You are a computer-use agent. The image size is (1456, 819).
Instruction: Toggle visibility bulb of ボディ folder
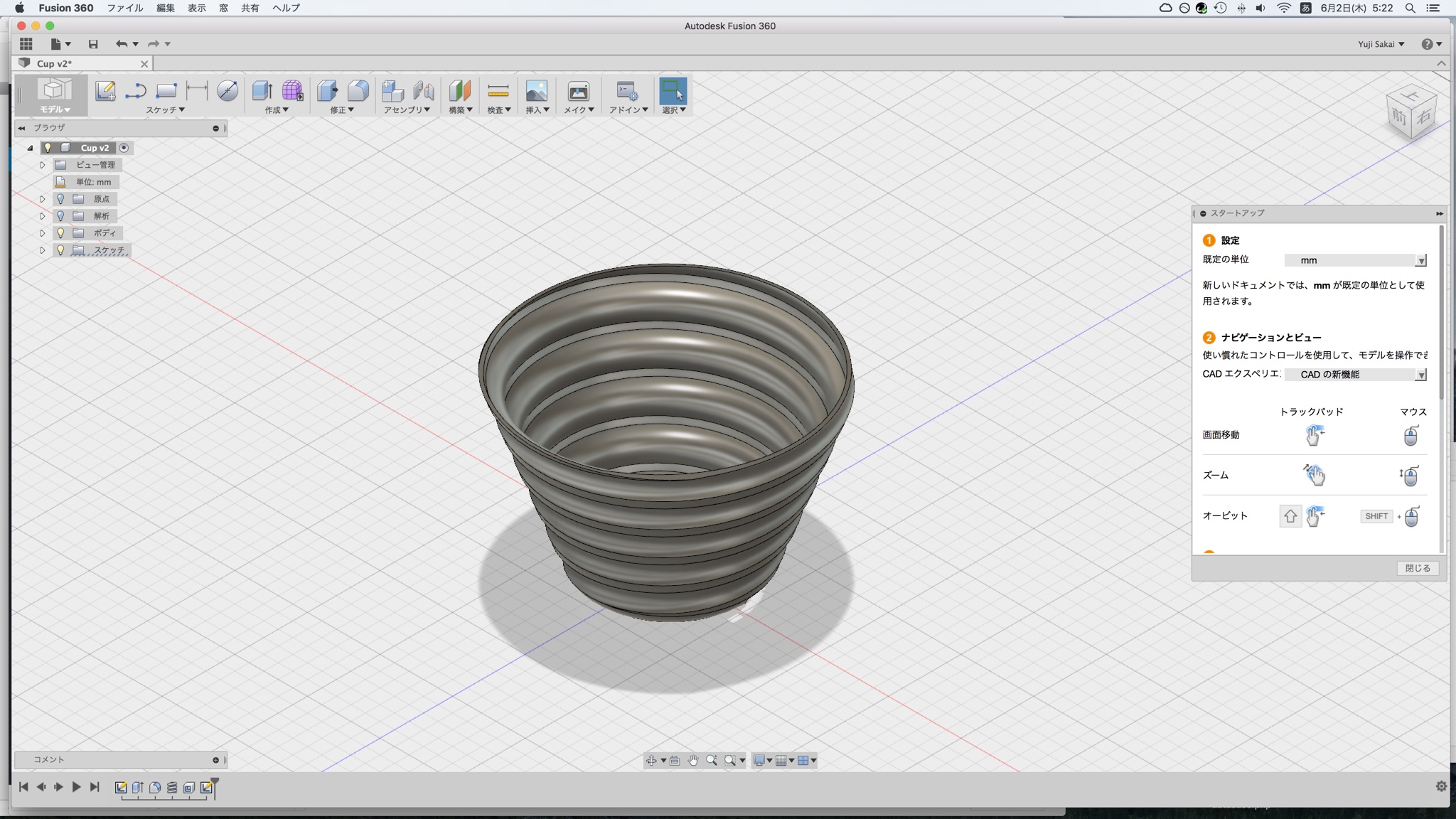tap(60, 233)
